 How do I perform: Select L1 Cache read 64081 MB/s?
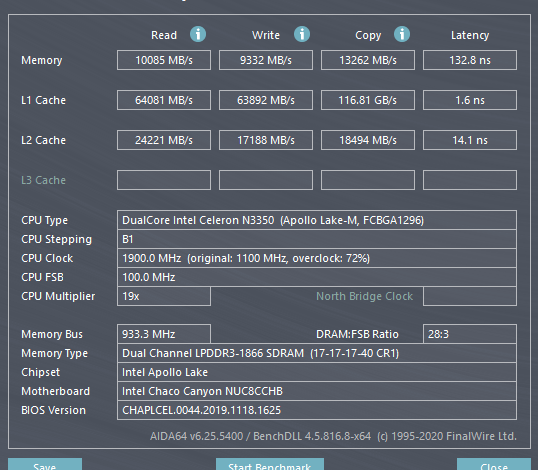click(x=164, y=100)
